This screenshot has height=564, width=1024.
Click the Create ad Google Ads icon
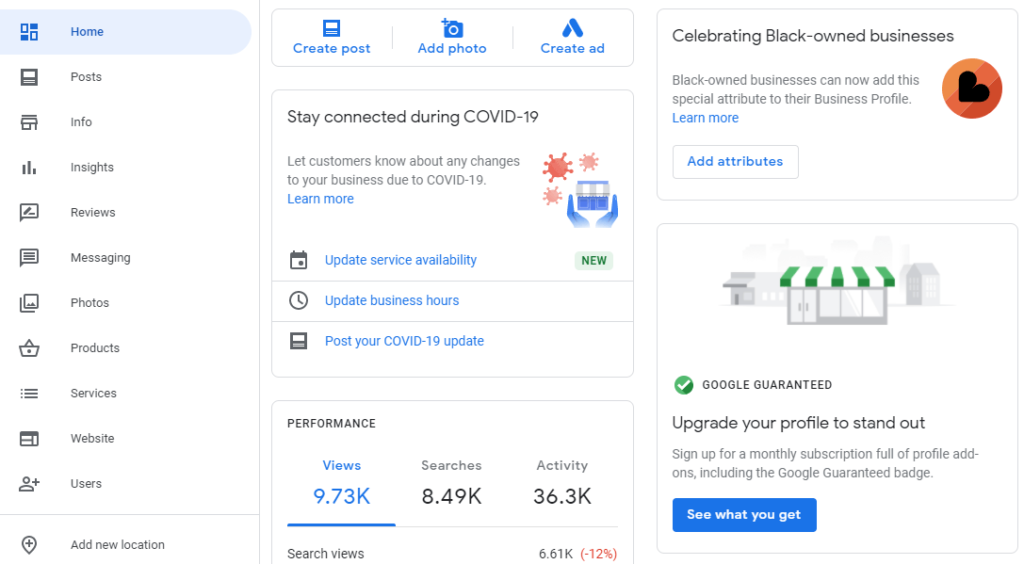572,28
